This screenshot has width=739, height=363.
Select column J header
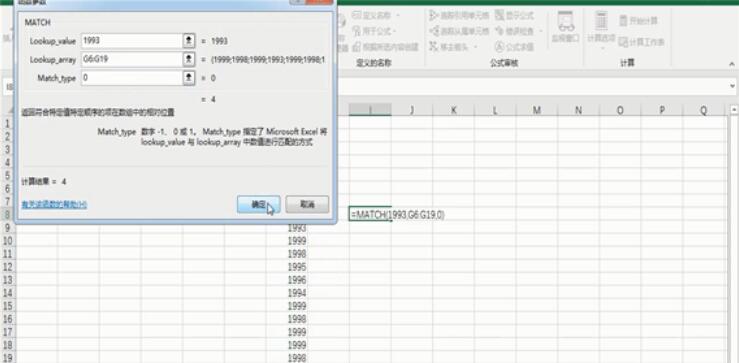pyautogui.click(x=412, y=110)
